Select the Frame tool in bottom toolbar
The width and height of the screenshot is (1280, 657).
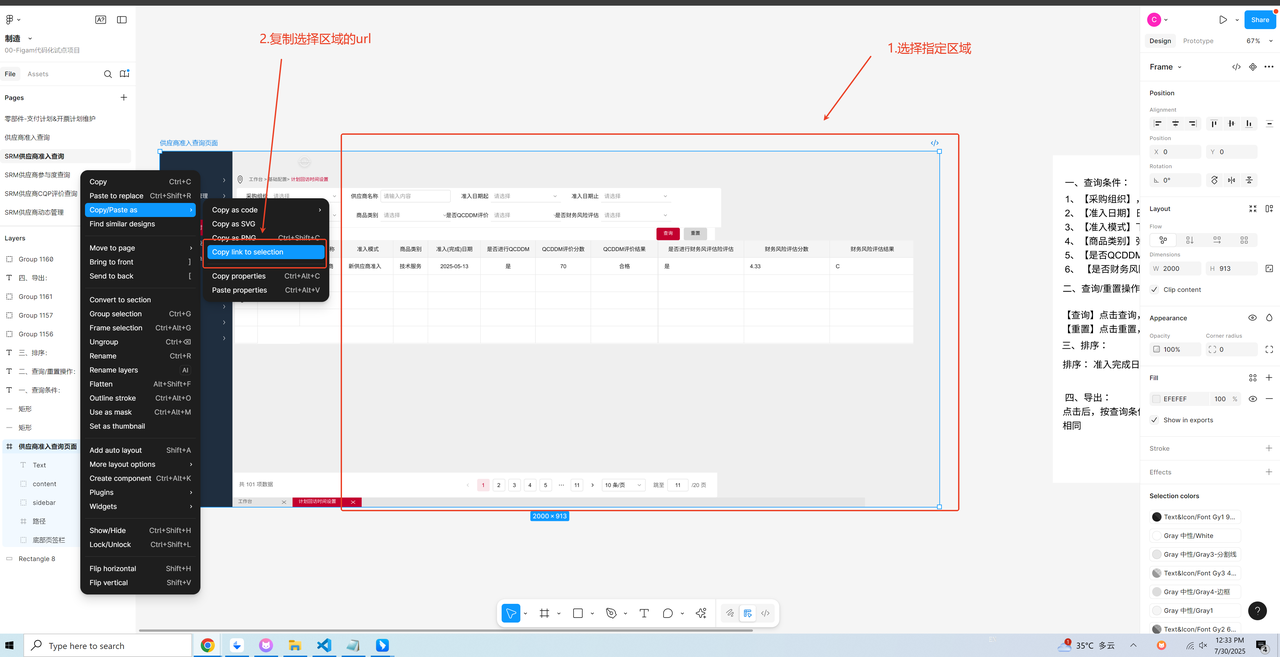point(544,613)
